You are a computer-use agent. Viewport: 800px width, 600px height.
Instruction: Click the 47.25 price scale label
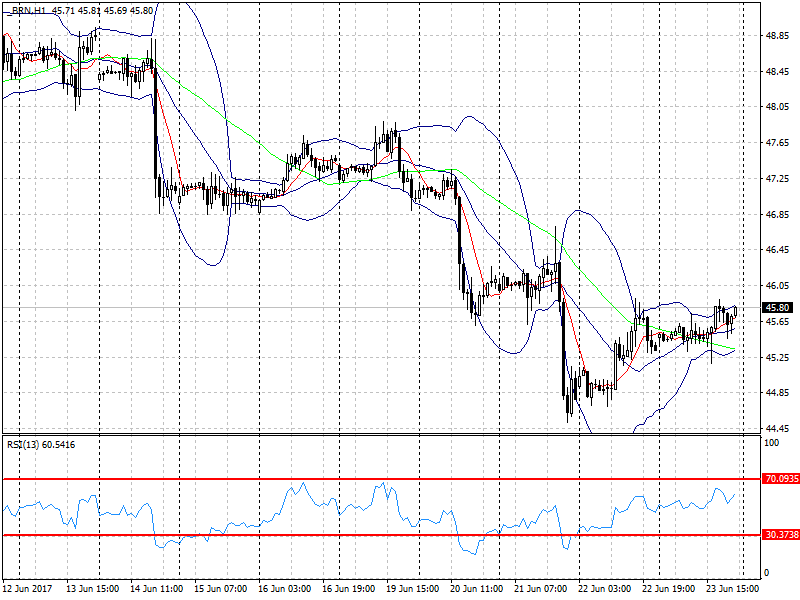(778, 178)
